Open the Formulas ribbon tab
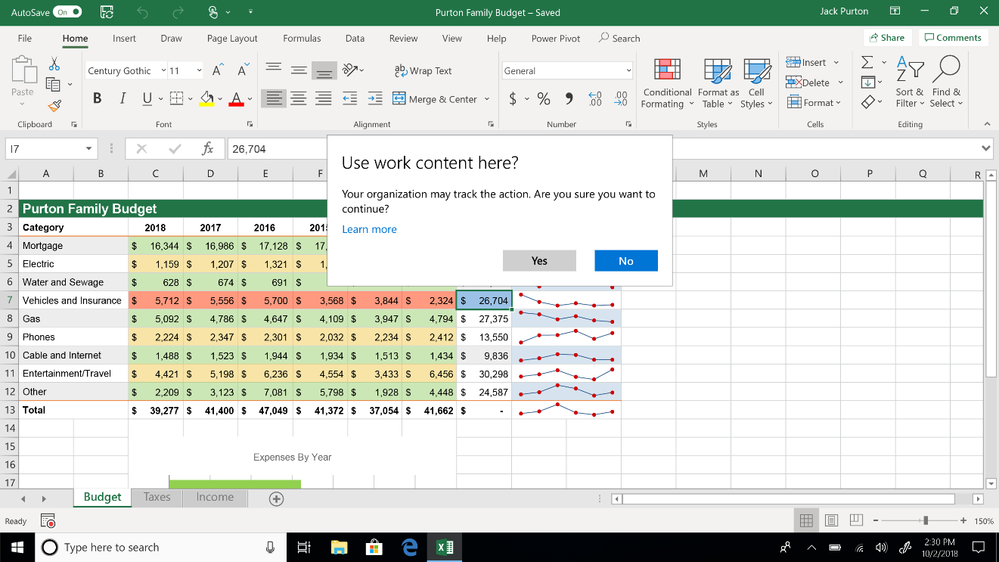 point(301,38)
